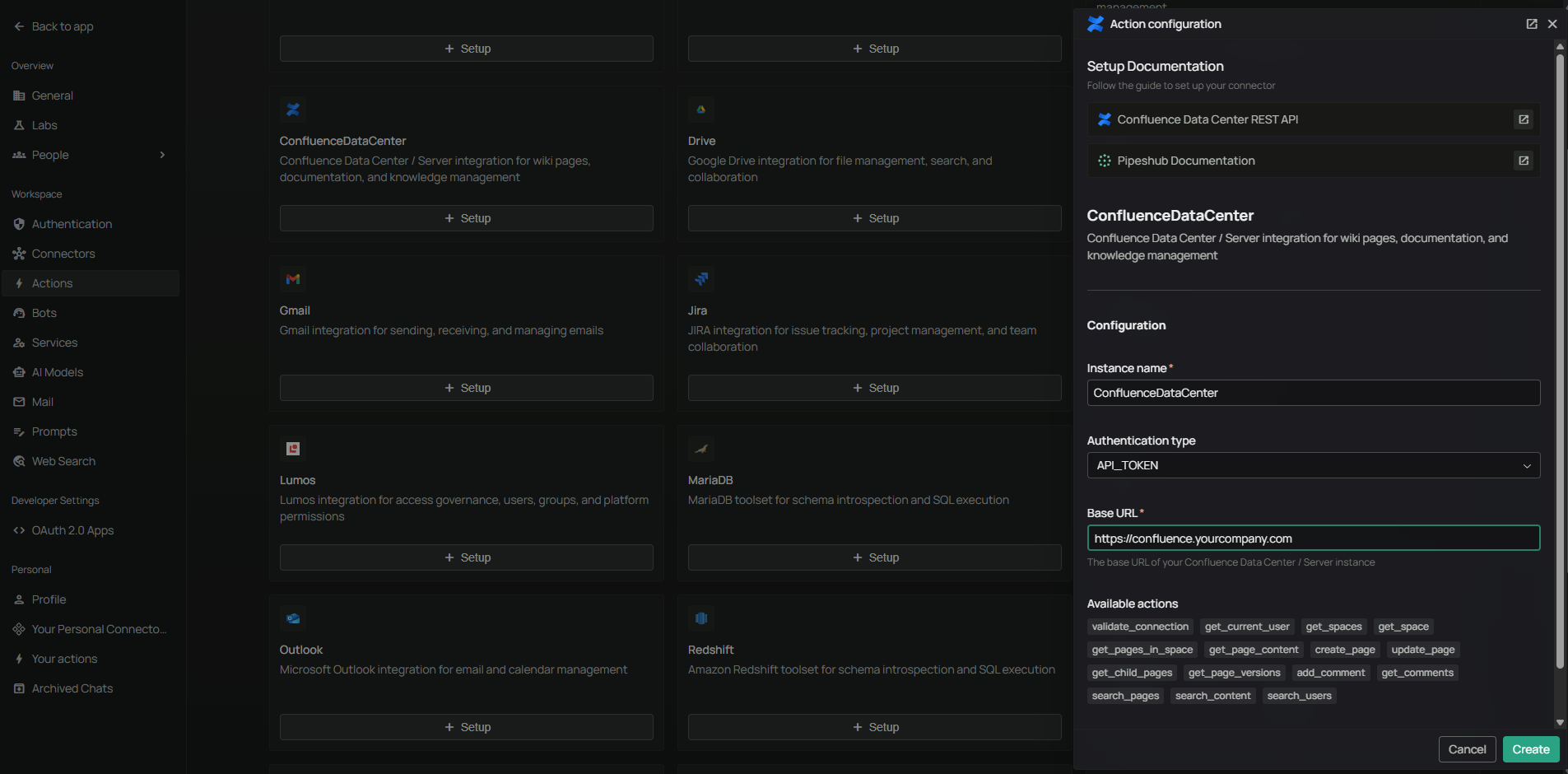Click the Bots icon in sidebar
The height and width of the screenshot is (774, 1568).
(x=19, y=313)
